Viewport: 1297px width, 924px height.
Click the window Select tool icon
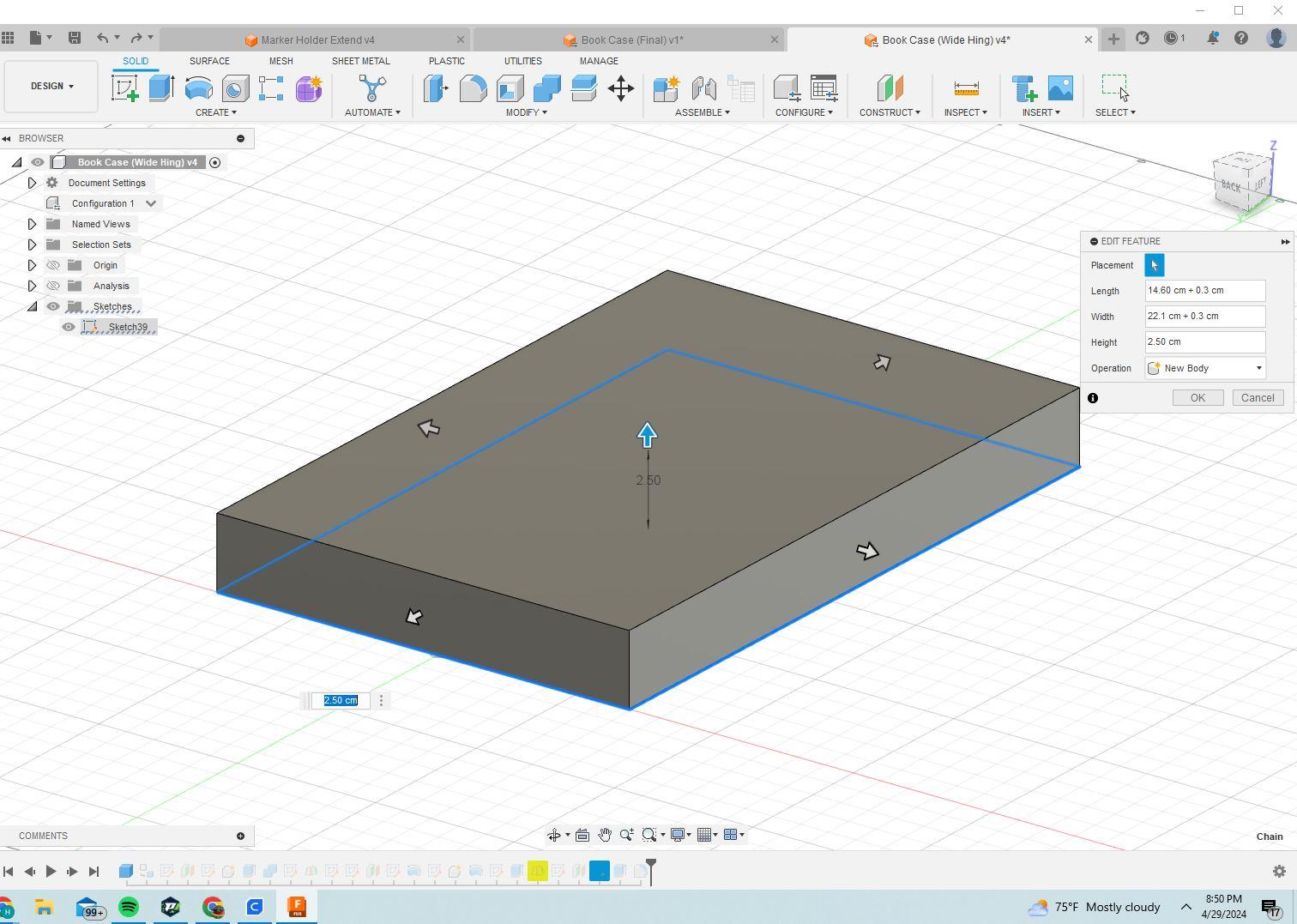1115,88
